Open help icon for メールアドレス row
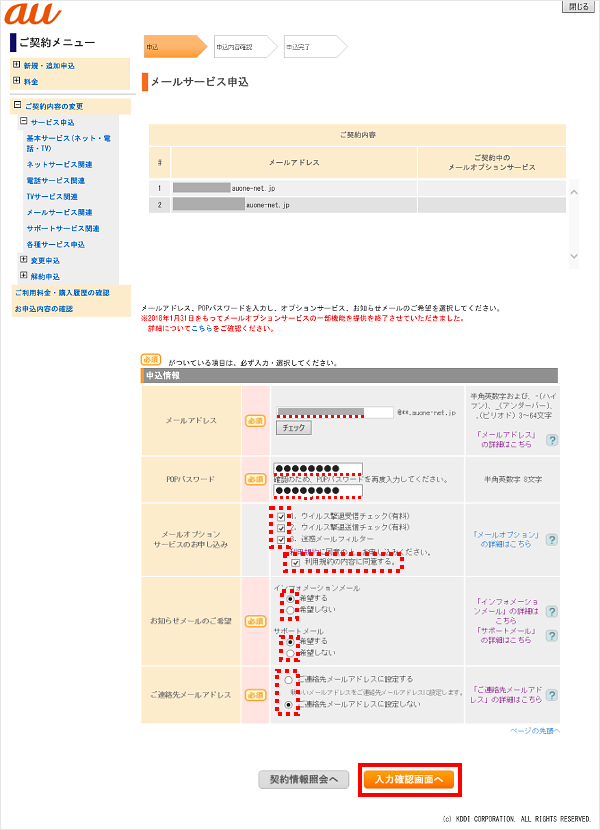The image size is (600, 830). point(552,440)
